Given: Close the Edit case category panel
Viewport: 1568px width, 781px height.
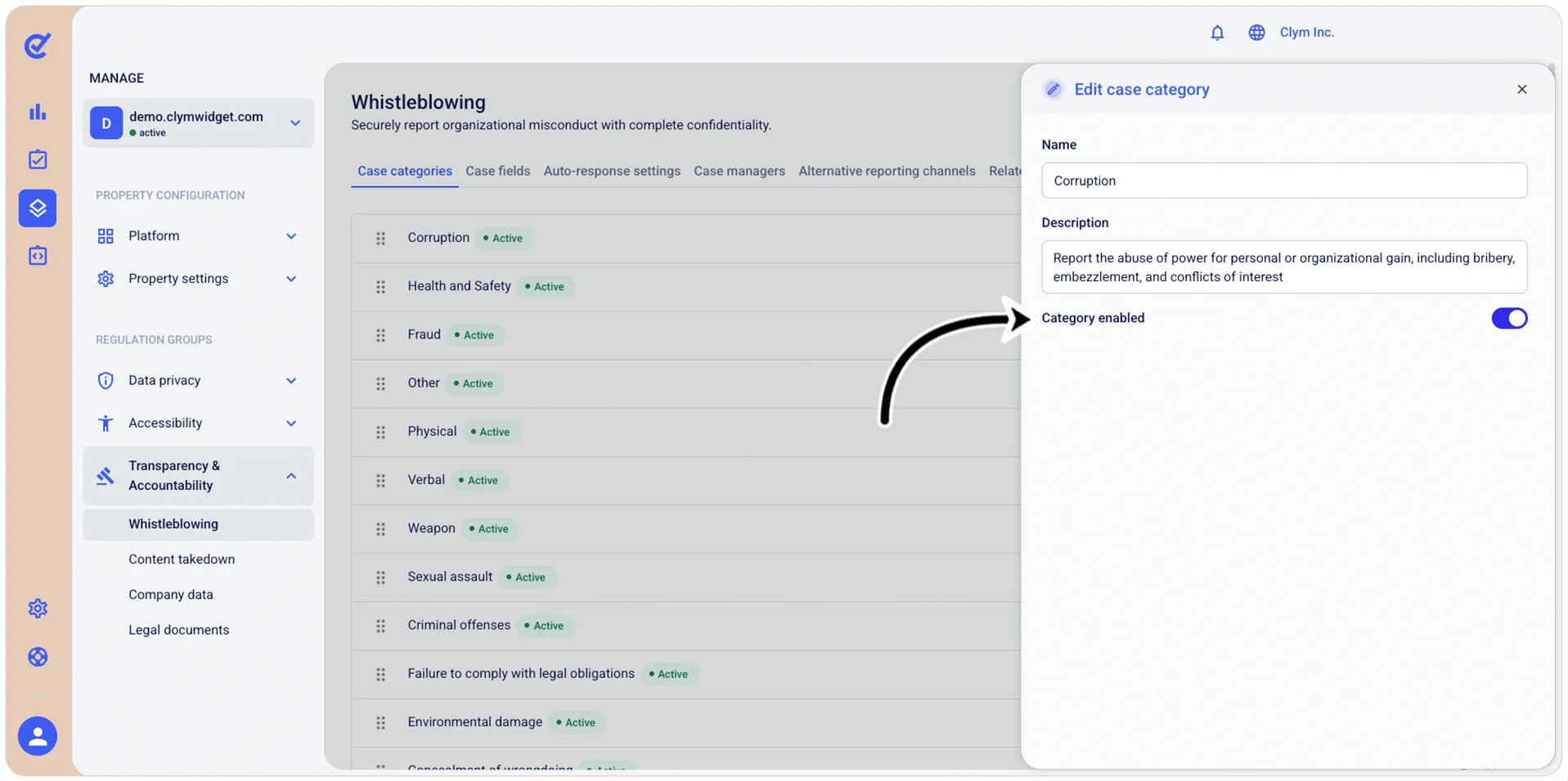Looking at the screenshot, I should (x=1521, y=89).
